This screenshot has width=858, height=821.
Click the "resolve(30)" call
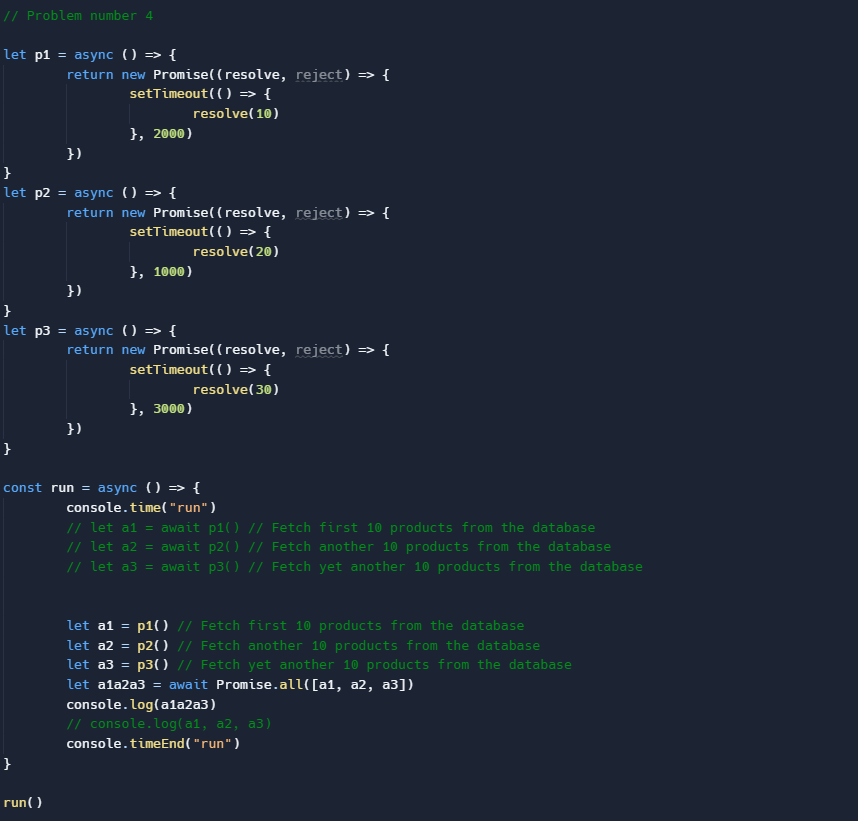click(x=236, y=390)
